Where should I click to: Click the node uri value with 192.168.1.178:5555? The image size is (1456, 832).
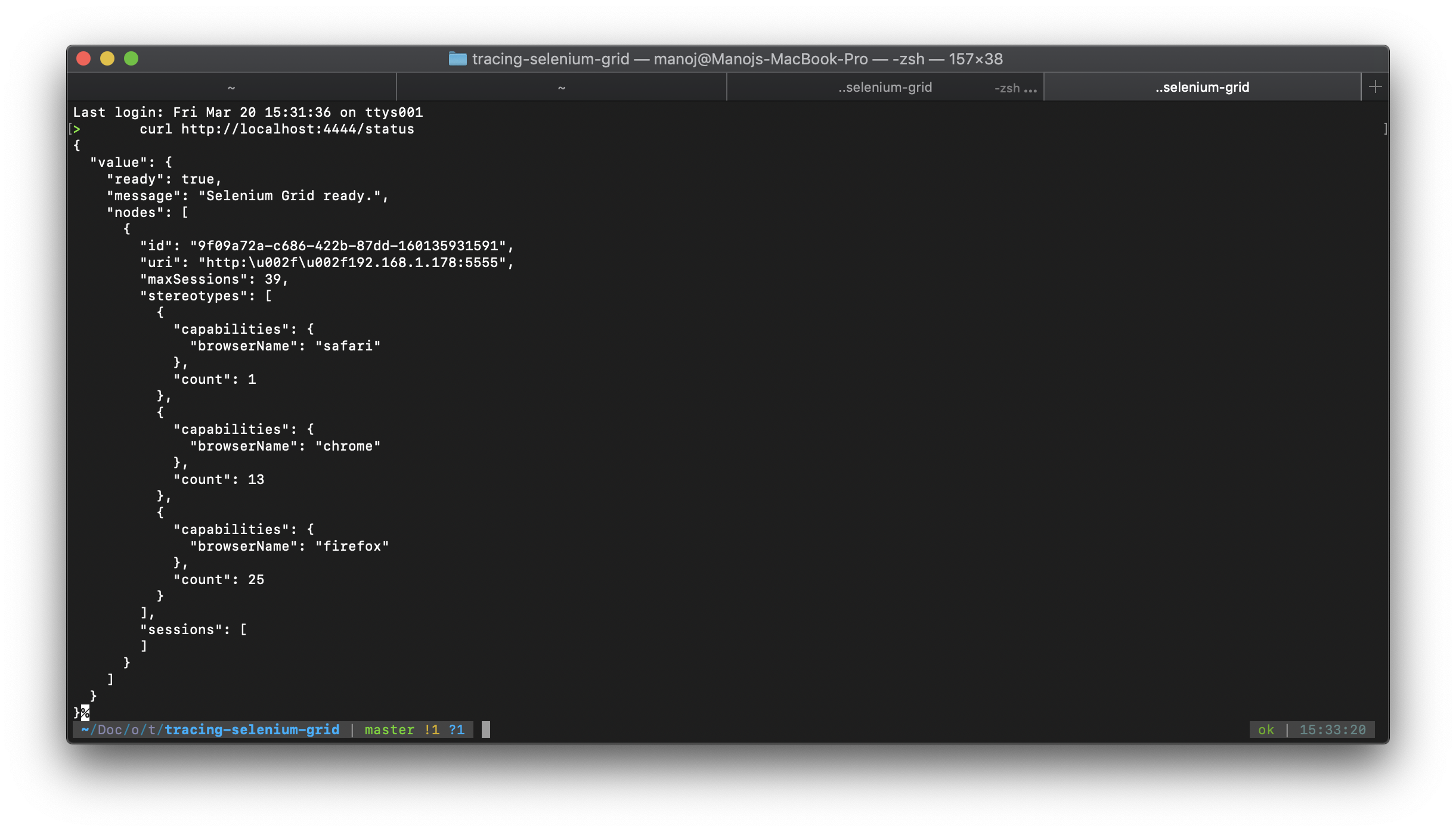pos(356,263)
